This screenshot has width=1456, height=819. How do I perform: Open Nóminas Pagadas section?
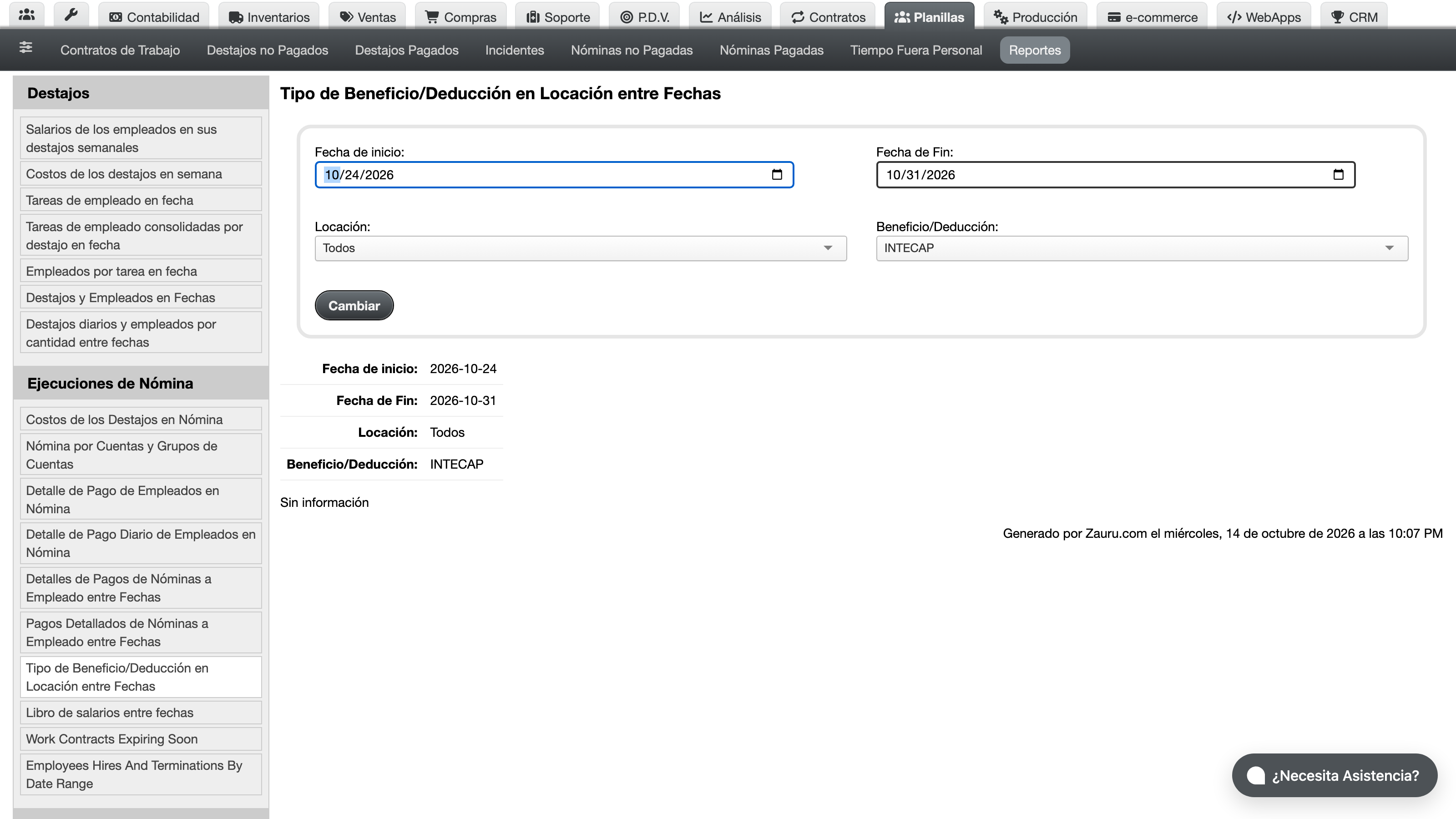pyautogui.click(x=771, y=51)
